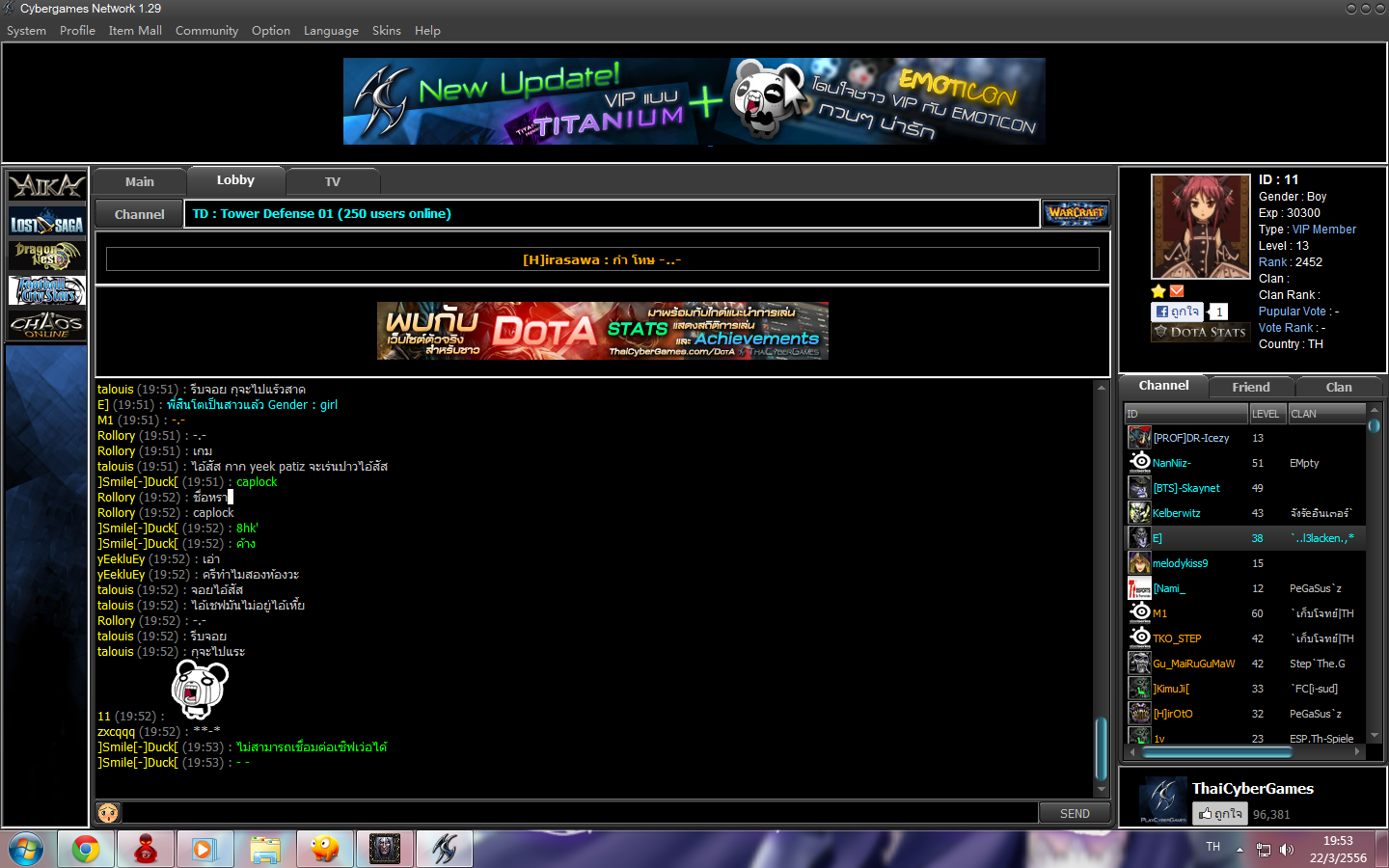
Task: Click avatar icon of Gu_MaiRuGuMaW
Action: [1139, 664]
